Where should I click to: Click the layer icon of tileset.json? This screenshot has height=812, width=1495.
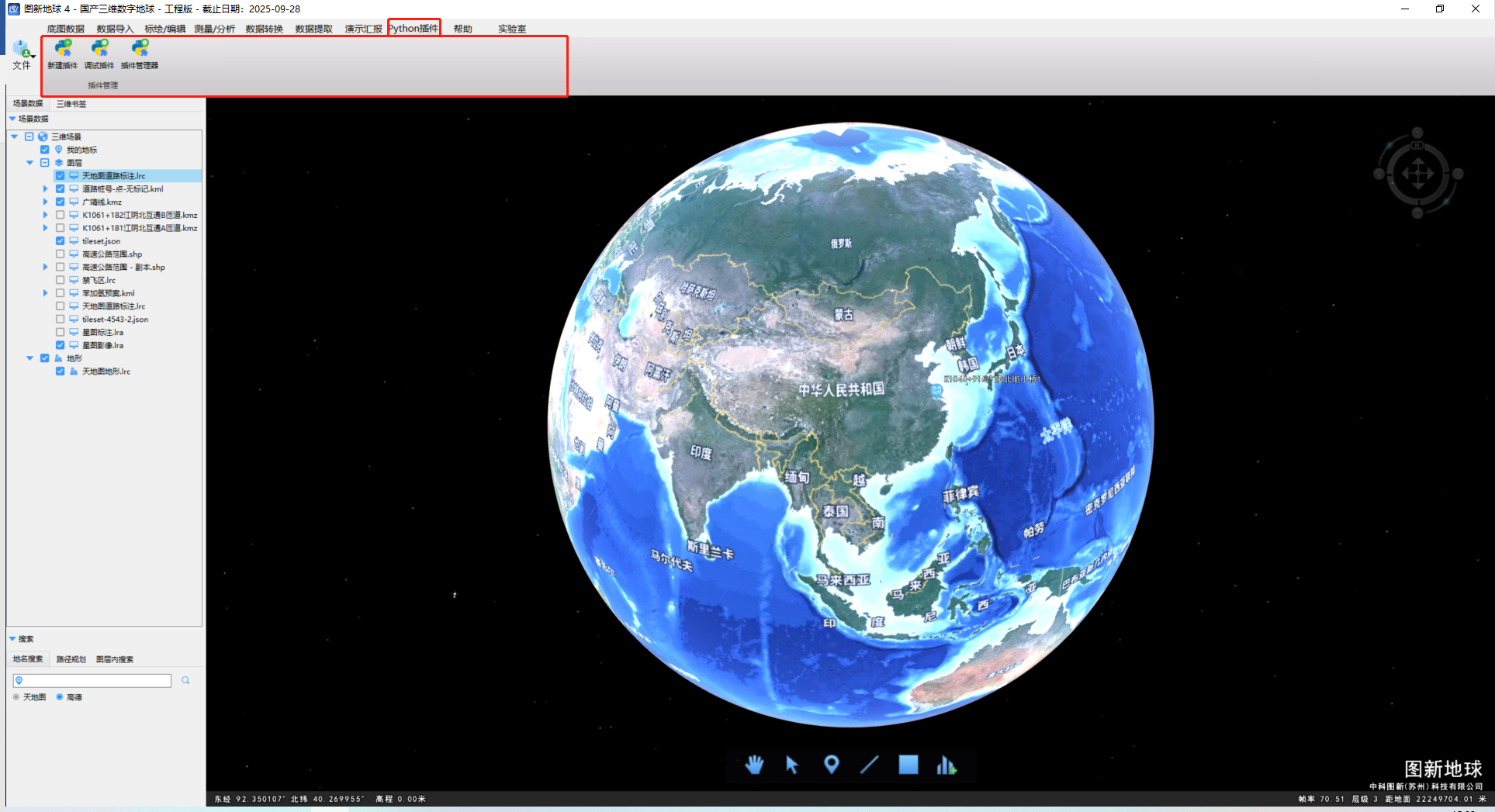click(x=74, y=241)
